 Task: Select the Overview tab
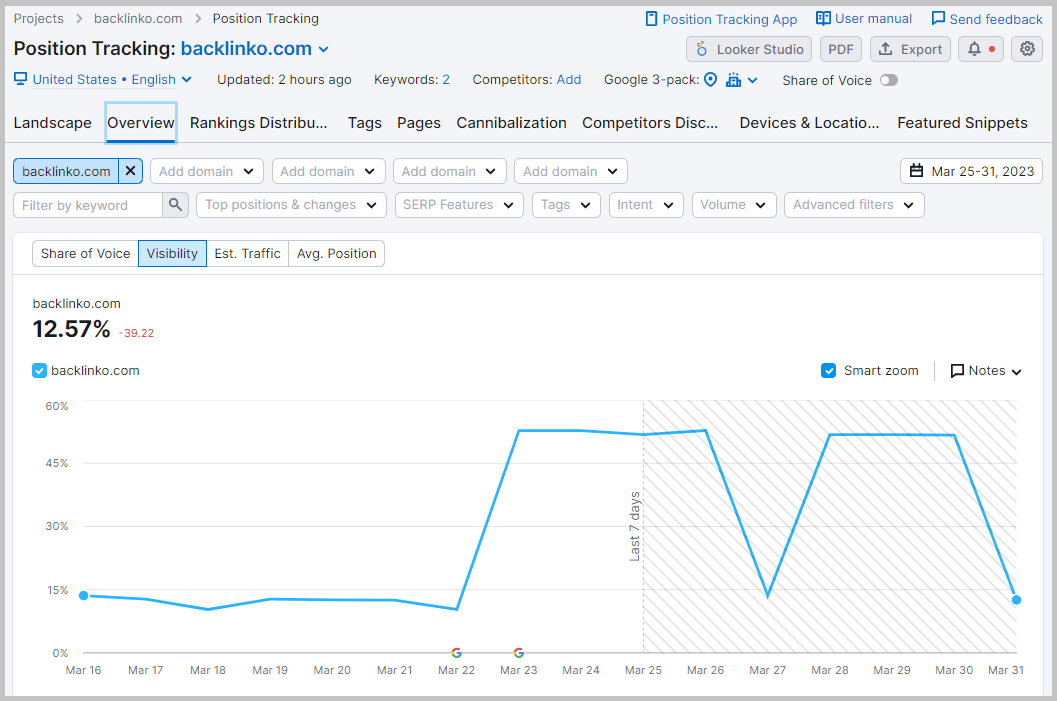(x=141, y=123)
